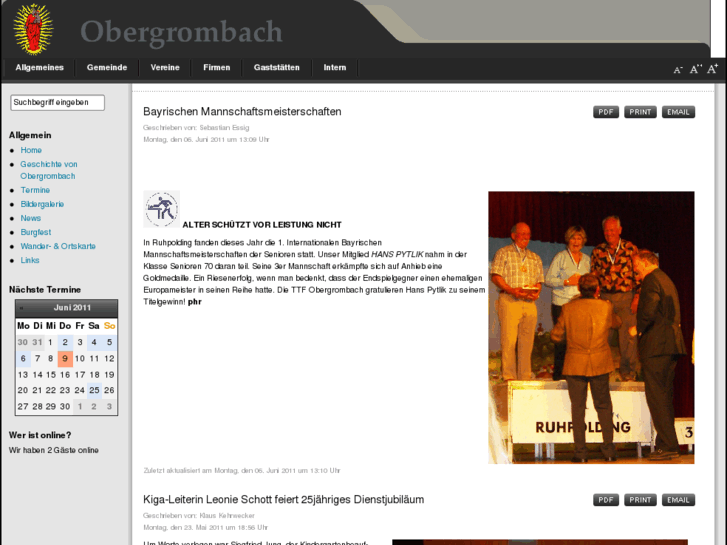Open the Links sidebar link
Viewport: 727px width, 545px height.
[x=30, y=260]
